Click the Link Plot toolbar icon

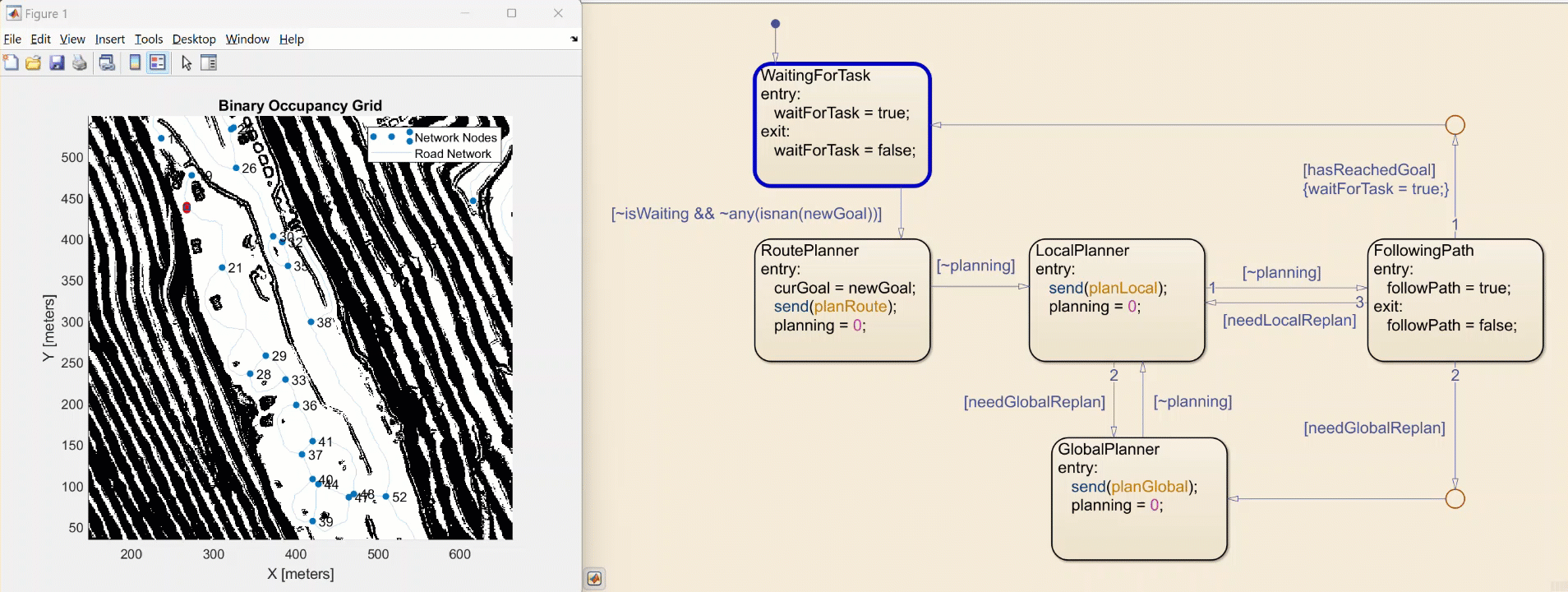(x=107, y=62)
